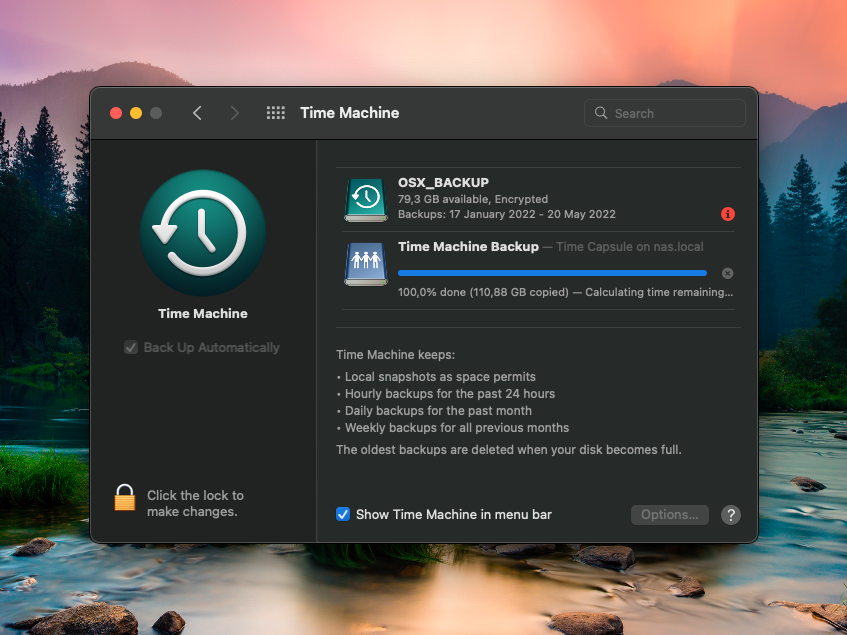Click 'Hourly backups for the past 24 hours'
This screenshot has width=847, height=635.
tap(450, 394)
